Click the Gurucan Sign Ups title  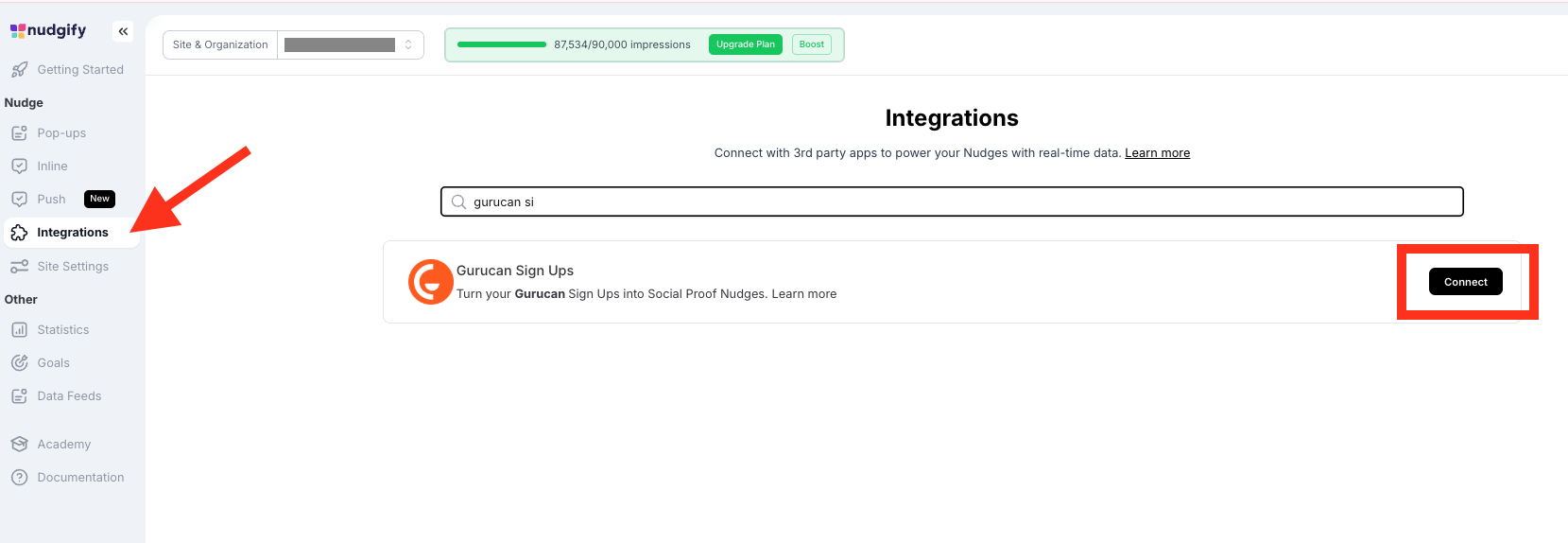click(x=515, y=271)
